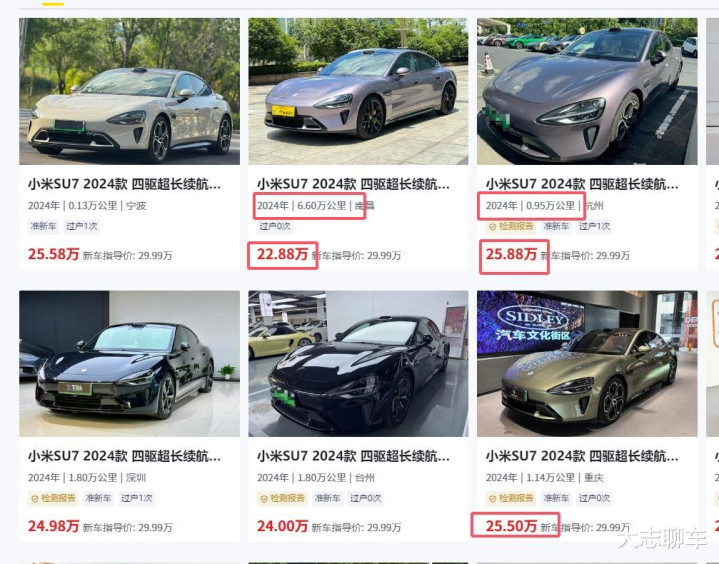
Task: Click 检测报告 badge on Shenzhen listing
Action: click(53, 498)
